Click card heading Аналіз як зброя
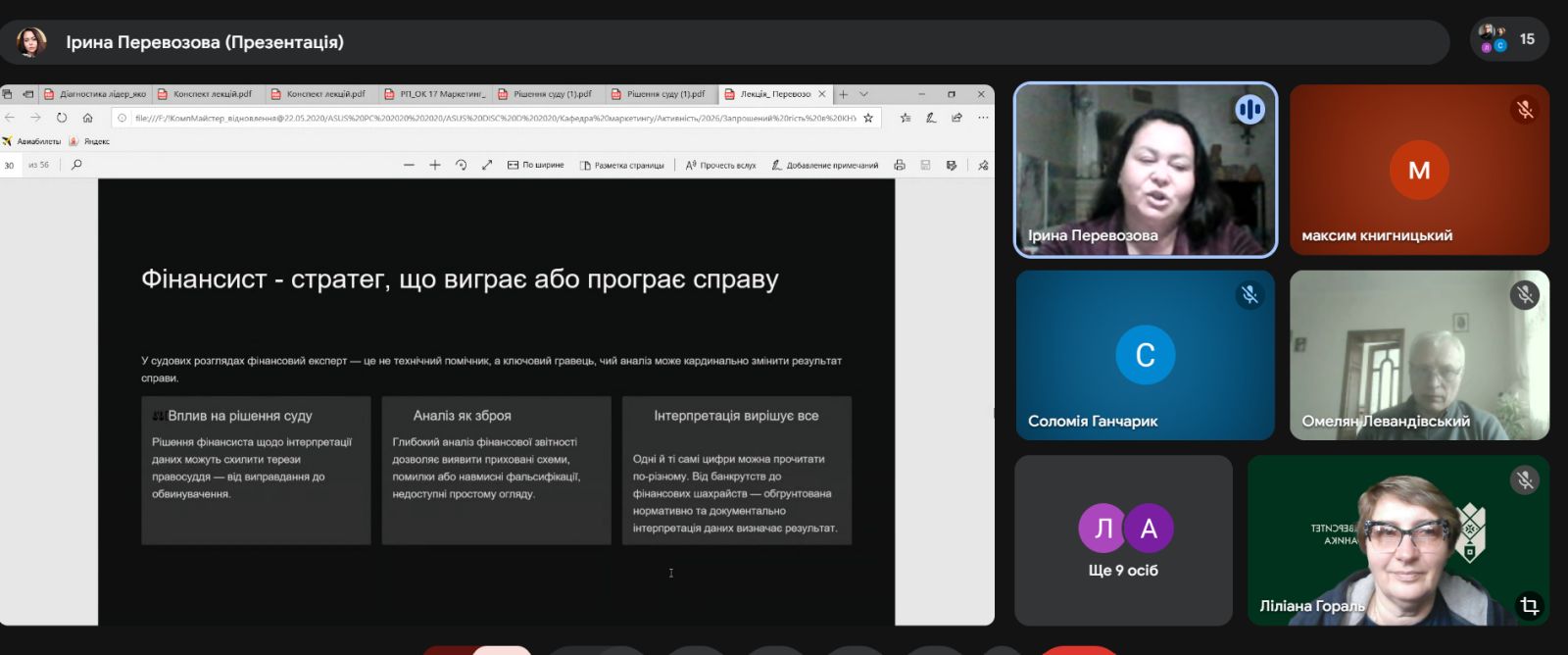Screen dimensions: 1568x655 [462, 416]
